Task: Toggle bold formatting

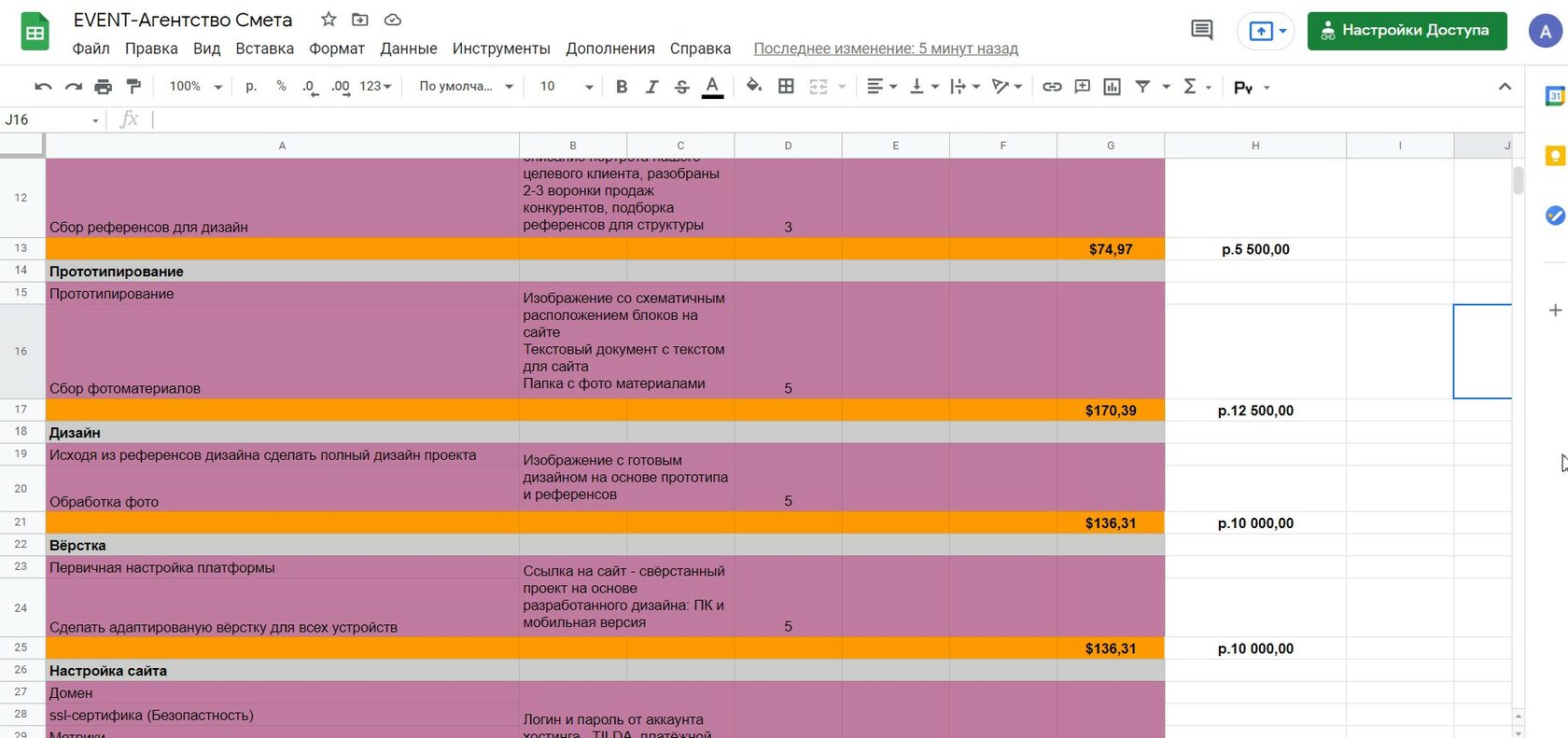Action: point(622,87)
